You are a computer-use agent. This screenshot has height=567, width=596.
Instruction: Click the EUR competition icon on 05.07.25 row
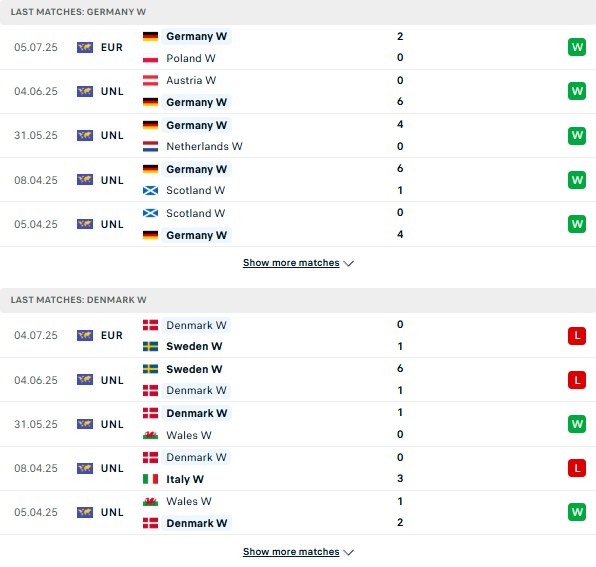click(85, 48)
